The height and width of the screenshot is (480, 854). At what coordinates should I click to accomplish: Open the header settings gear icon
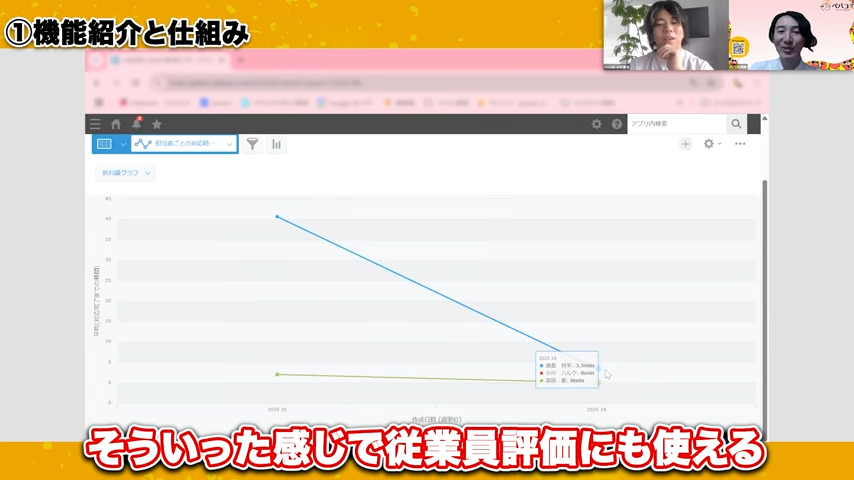597,124
